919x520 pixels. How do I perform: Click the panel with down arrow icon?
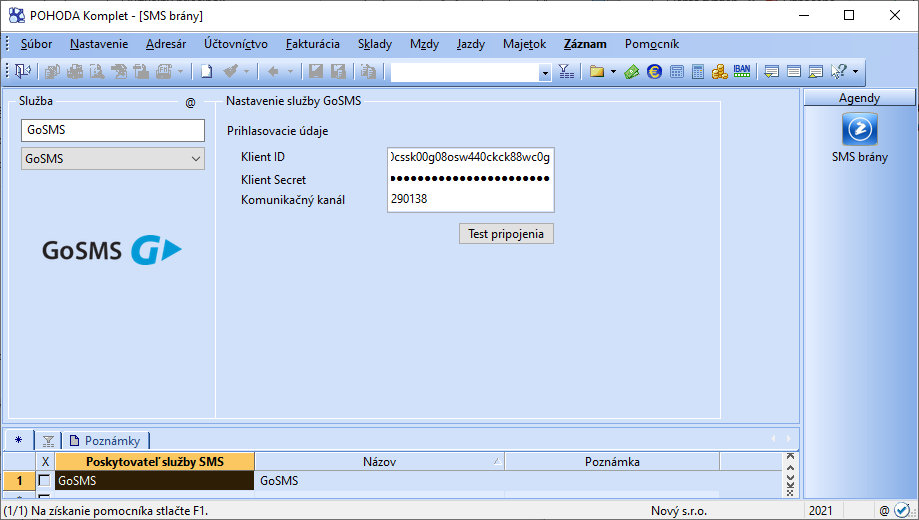pyautogui.click(x=772, y=72)
